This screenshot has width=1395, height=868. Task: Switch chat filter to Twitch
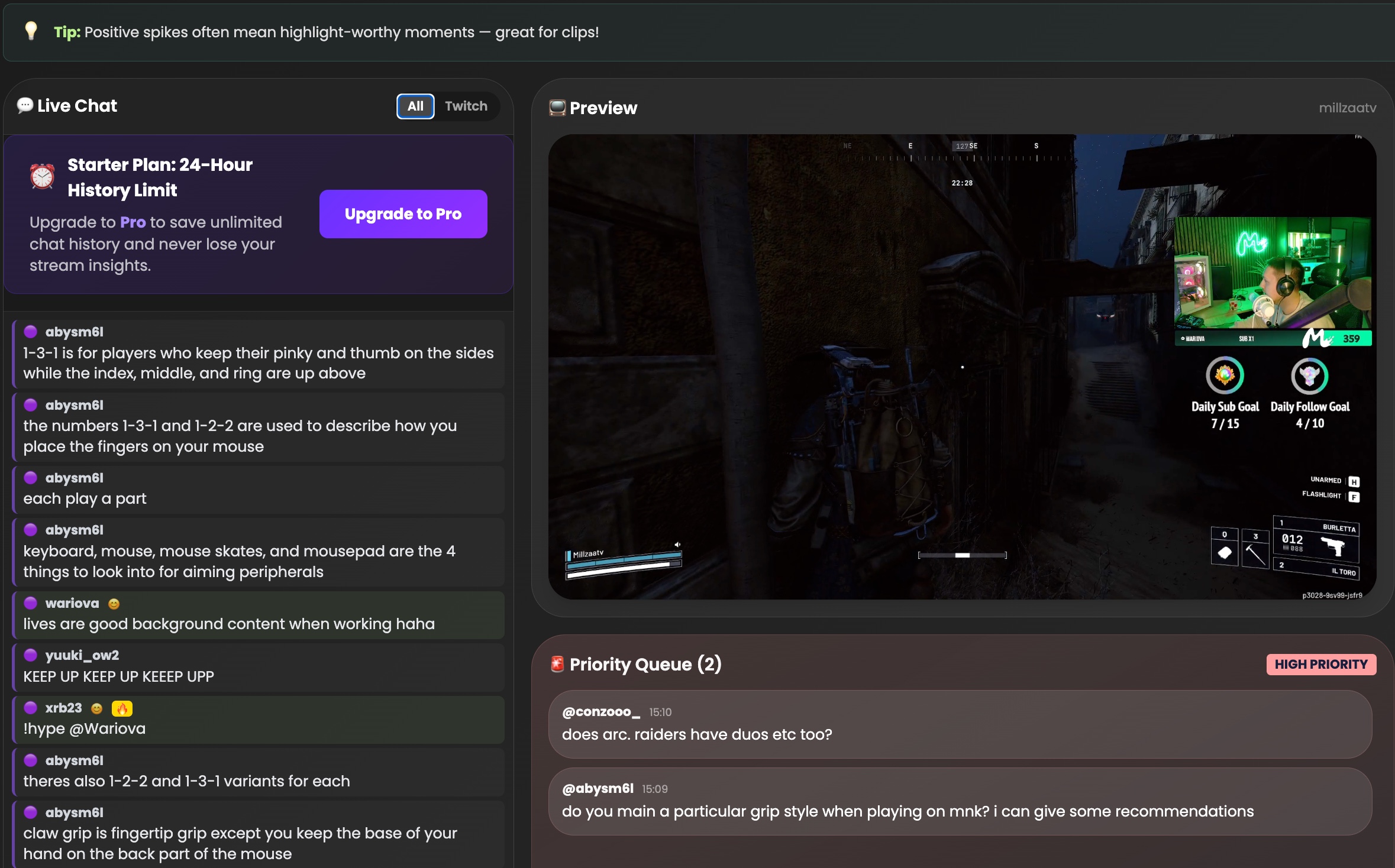click(466, 106)
